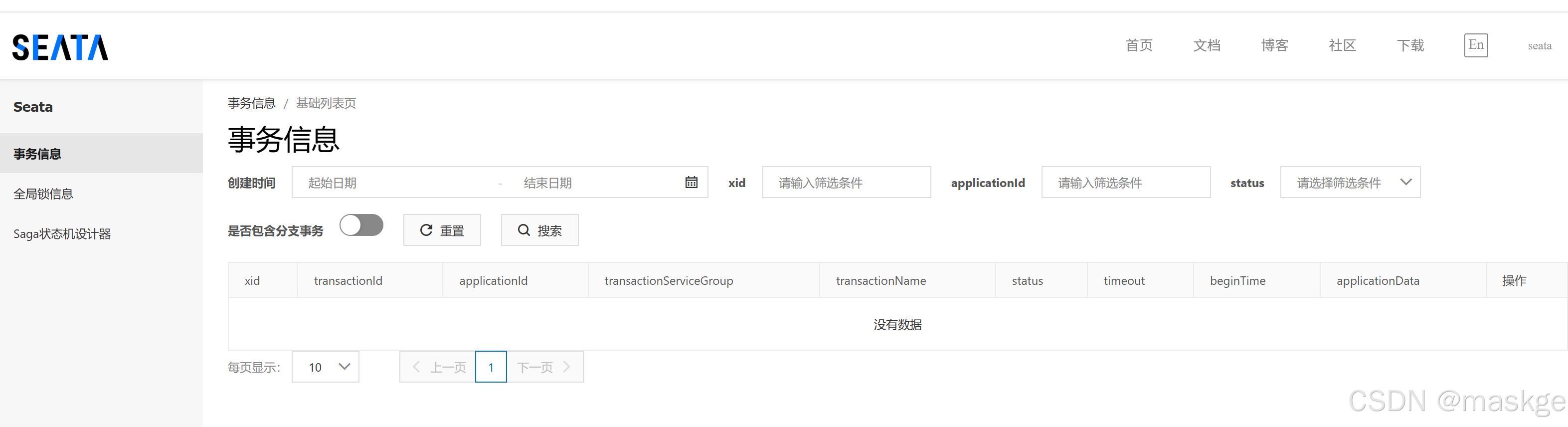Click the 没有数据 empty table message
The image size is (1568, 427).
(897, 324)
